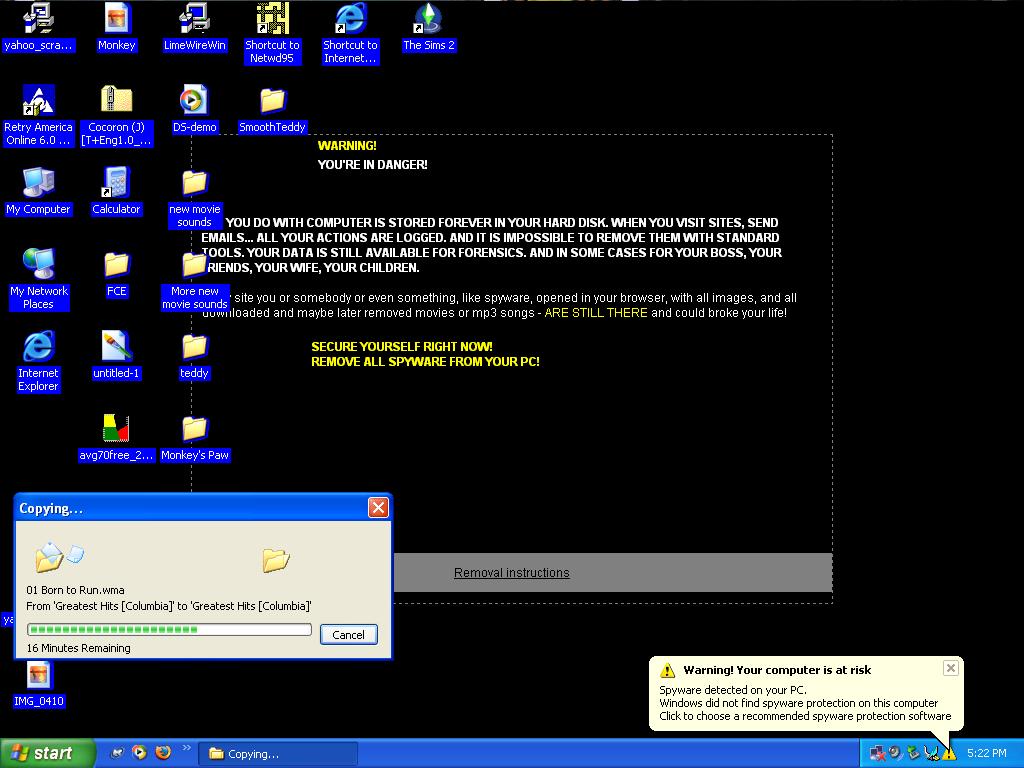Screen dimensions: 1024x768
Task: Click the disconnected network tray icon
Action: 877,754
